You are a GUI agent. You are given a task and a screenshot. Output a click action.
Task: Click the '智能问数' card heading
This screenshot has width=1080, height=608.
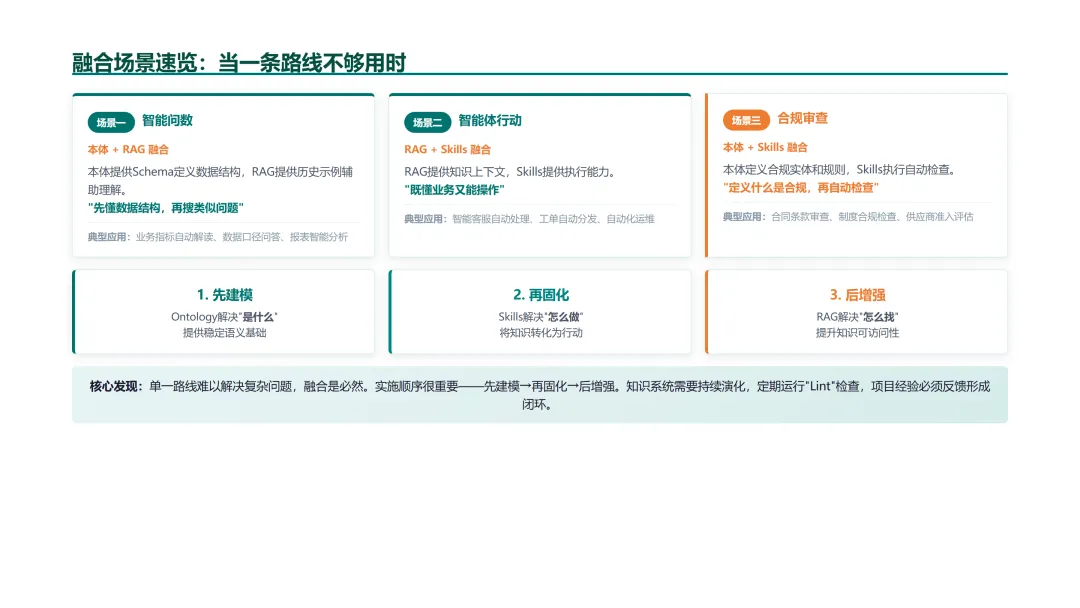point(167,120)
